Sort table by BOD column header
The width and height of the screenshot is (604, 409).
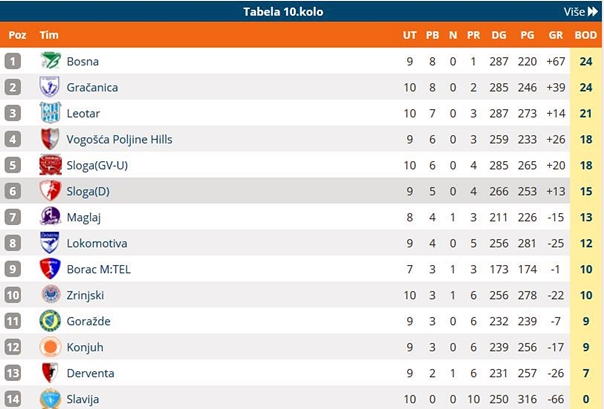(585, 35)
